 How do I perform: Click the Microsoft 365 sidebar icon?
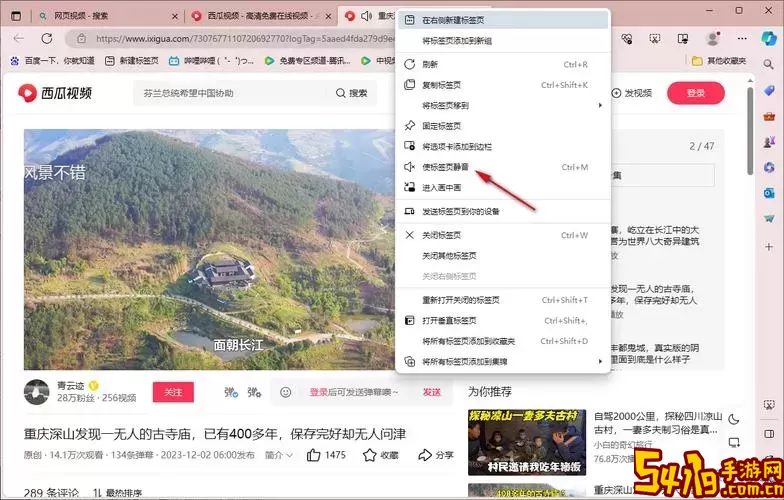[769, 168]
